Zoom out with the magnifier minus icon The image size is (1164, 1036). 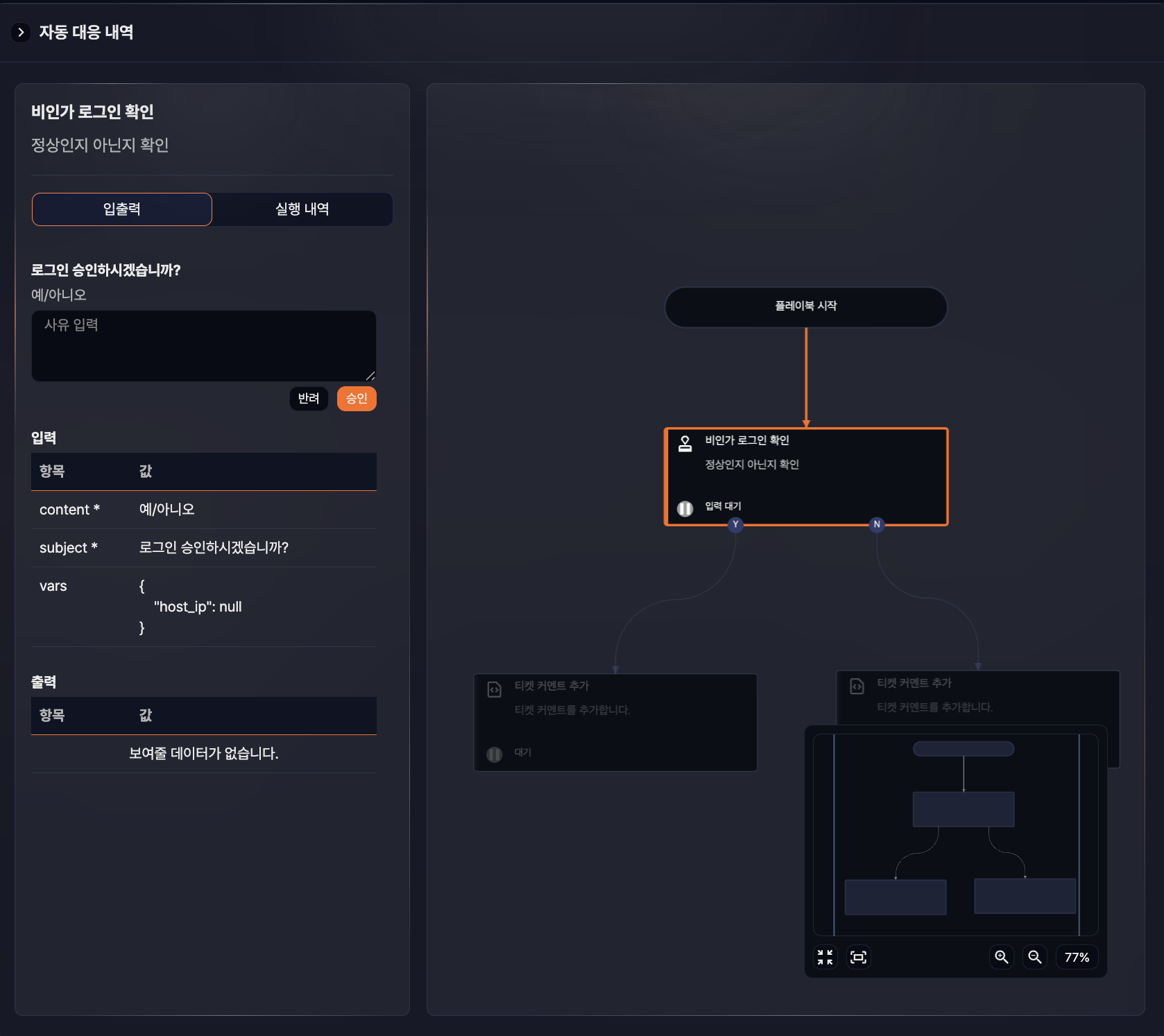[x=1034, y=957]
